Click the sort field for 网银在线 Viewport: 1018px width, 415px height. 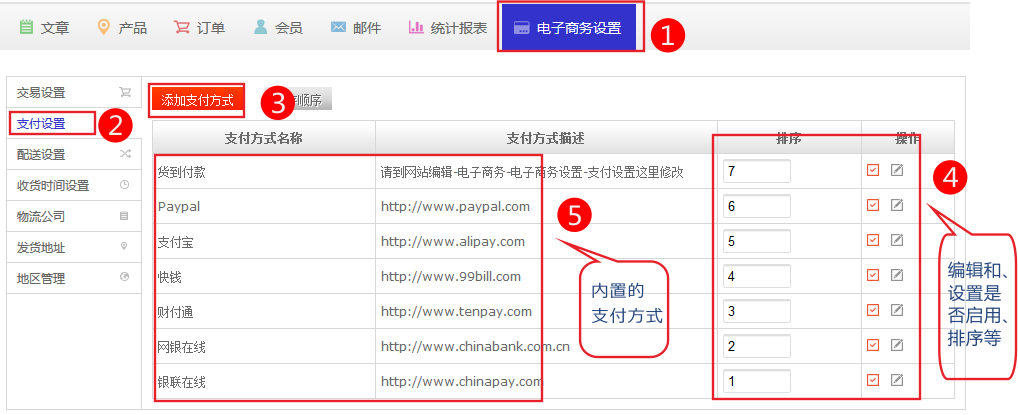coord(756,346)
